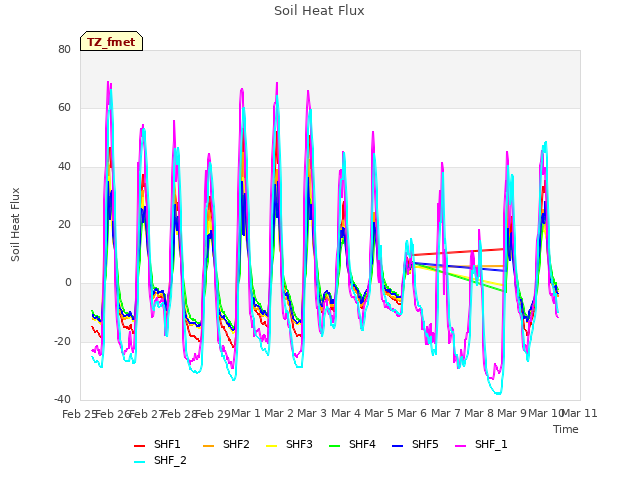Screen dimensions: 640x480
Task: Toggle SHF3 series in legend
Action: click(x=289, y=444)
